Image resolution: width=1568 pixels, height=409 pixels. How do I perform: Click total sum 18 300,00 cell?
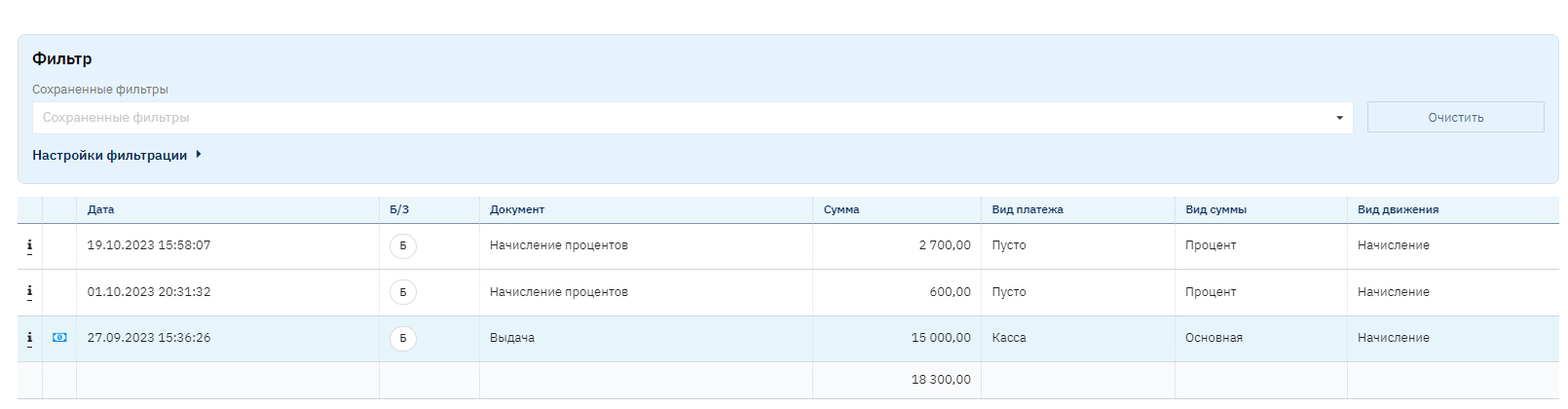click(x=941, y=380)
